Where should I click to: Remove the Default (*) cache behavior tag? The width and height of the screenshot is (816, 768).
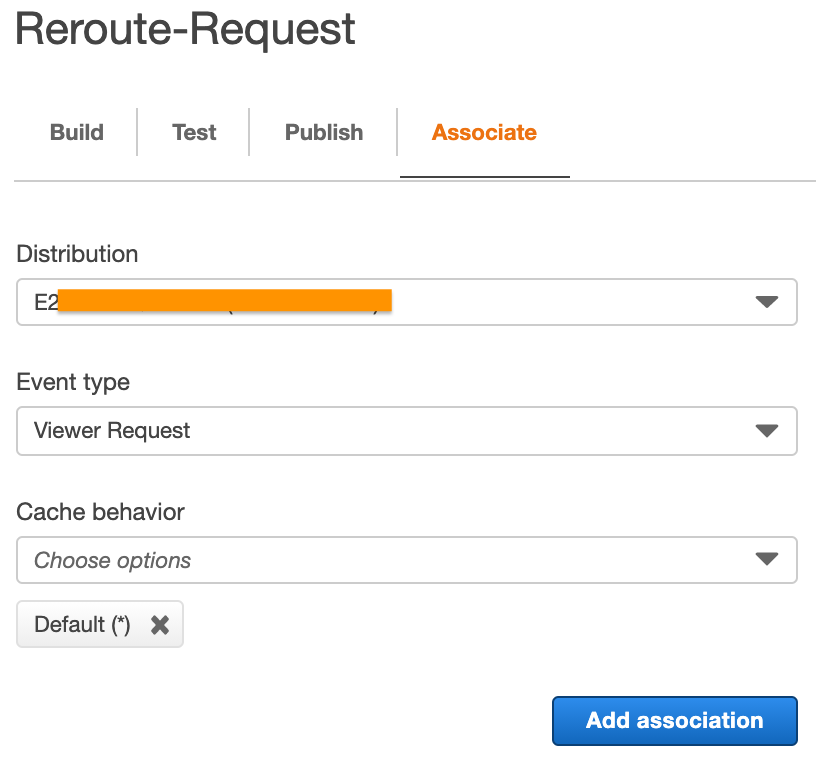click(160, 625)
